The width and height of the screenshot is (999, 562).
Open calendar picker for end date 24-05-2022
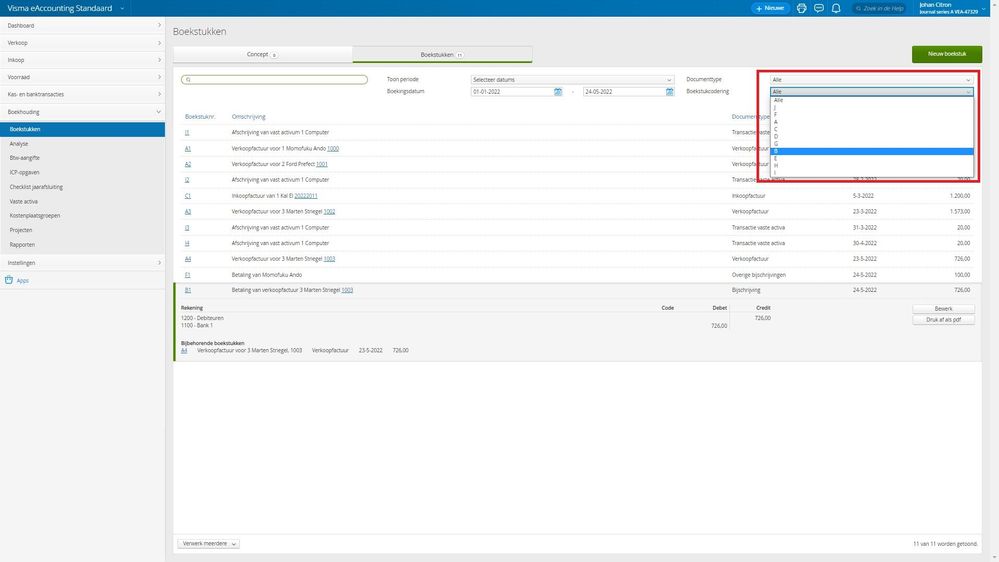point(670,92)
